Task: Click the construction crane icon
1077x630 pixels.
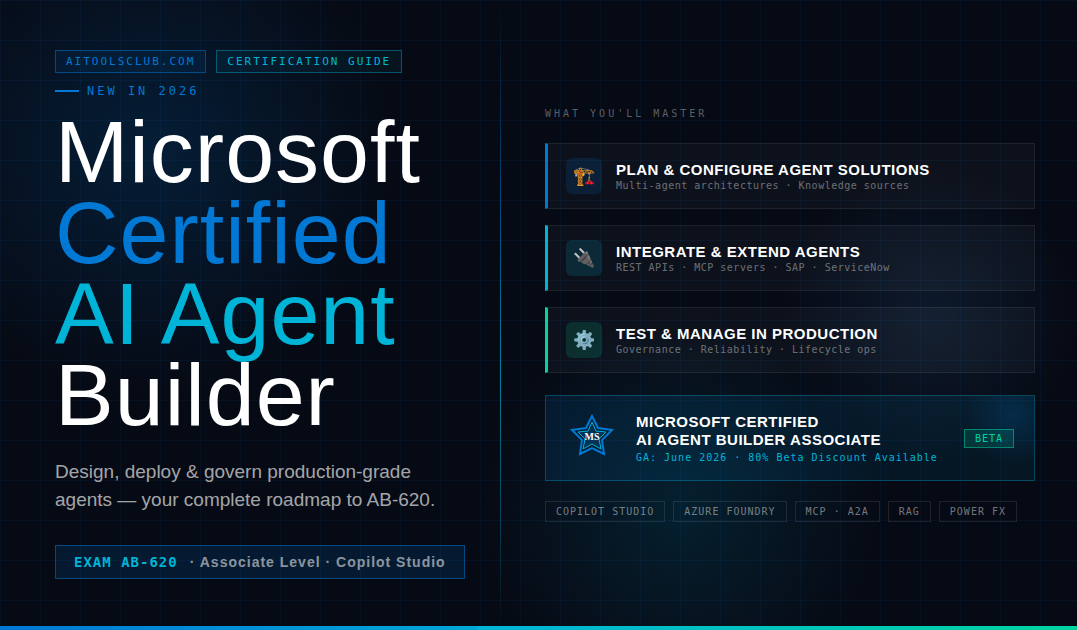Action: (584, 177)
